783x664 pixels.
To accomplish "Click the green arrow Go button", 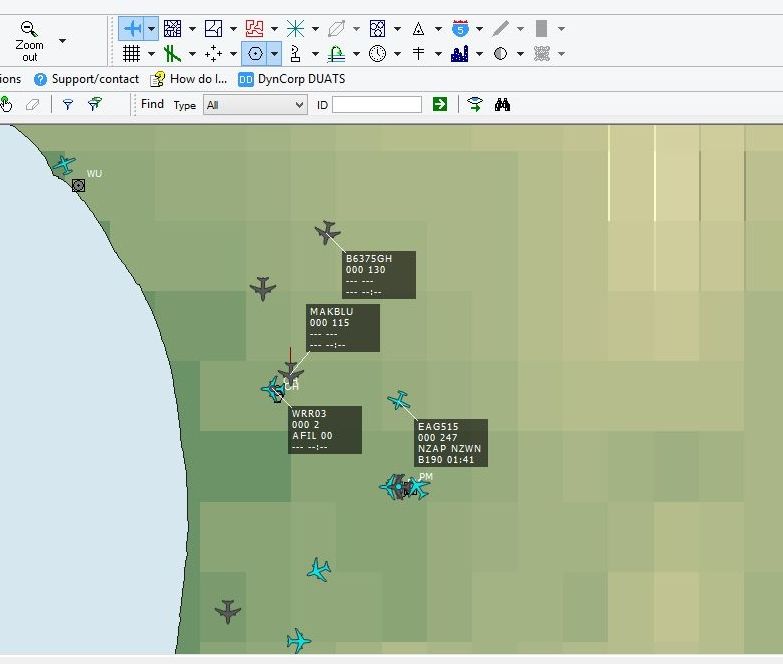I will pyautogui.click(x=440, y=104).
